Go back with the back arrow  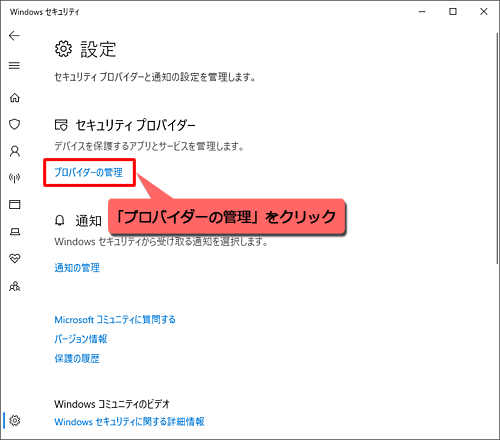(x=14, y=36)
